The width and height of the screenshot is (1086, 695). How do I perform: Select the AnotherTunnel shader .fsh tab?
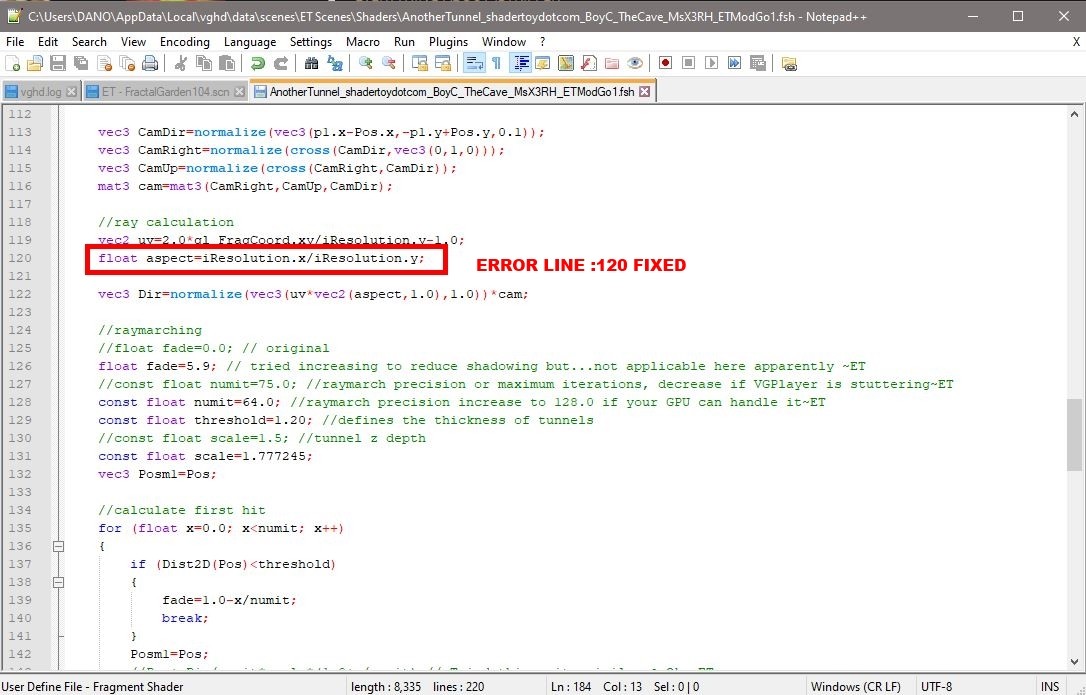(452, 91)
